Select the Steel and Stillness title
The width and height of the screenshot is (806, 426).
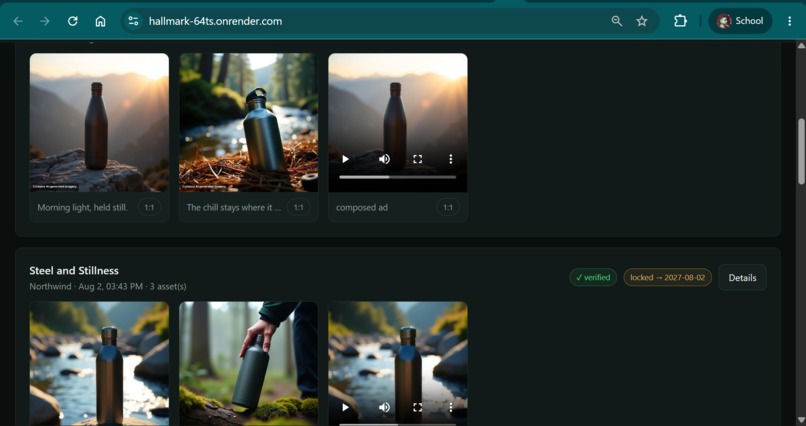pos(74,270)
